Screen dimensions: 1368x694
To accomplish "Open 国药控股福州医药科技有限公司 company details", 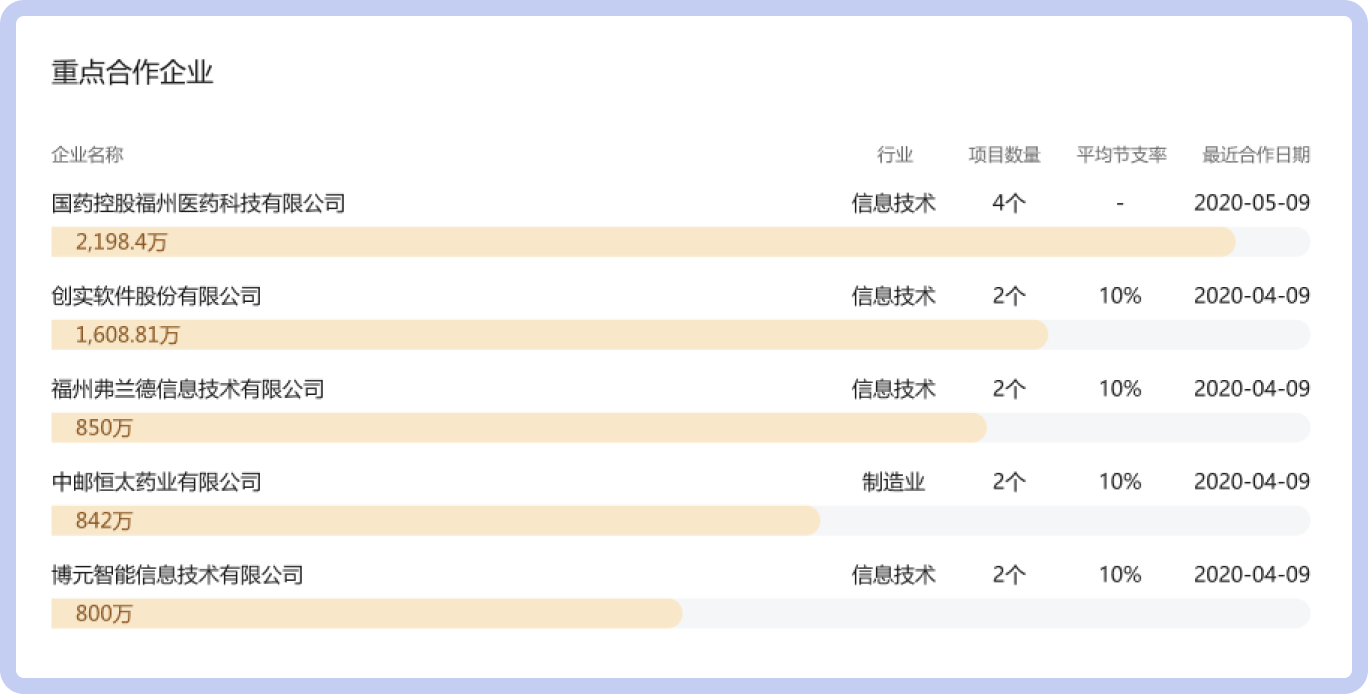I will [197, 203].
